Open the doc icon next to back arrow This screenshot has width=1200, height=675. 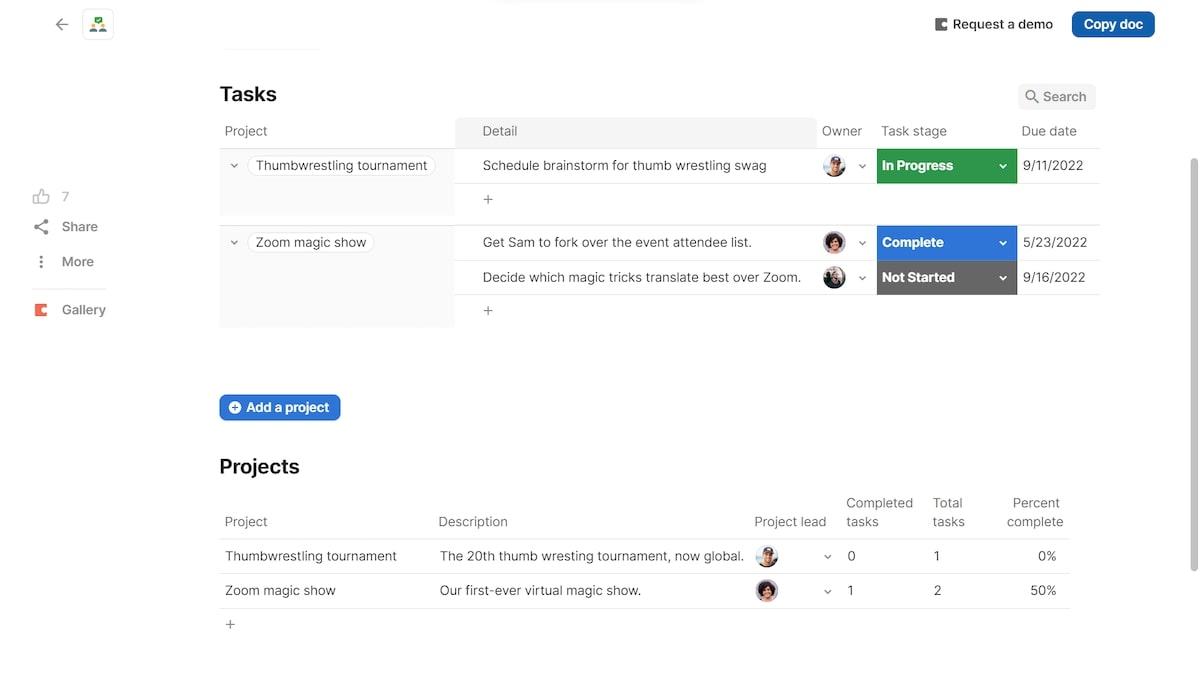(98, 24)
